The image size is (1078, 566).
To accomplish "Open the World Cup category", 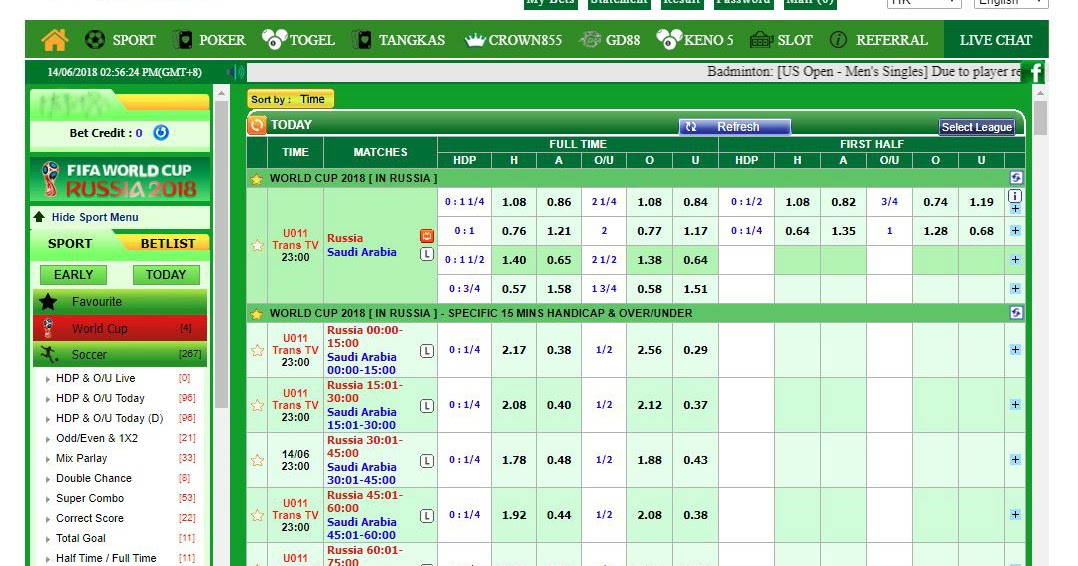I will pos(120,329).
